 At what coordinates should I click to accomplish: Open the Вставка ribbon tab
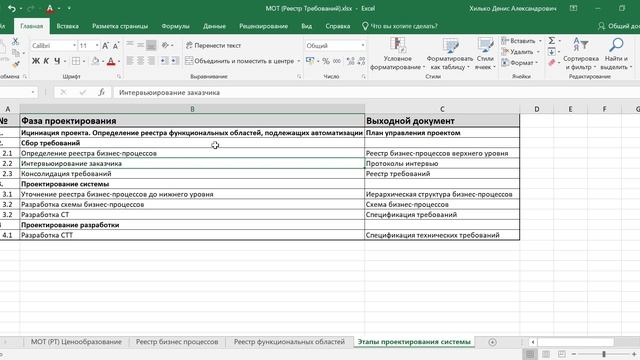click(67, 26)
